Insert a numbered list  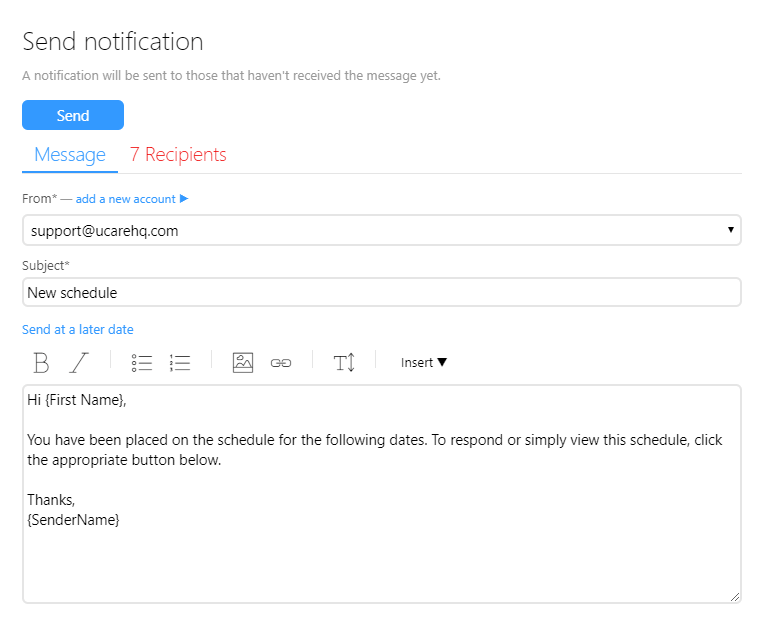coord(180,362)
